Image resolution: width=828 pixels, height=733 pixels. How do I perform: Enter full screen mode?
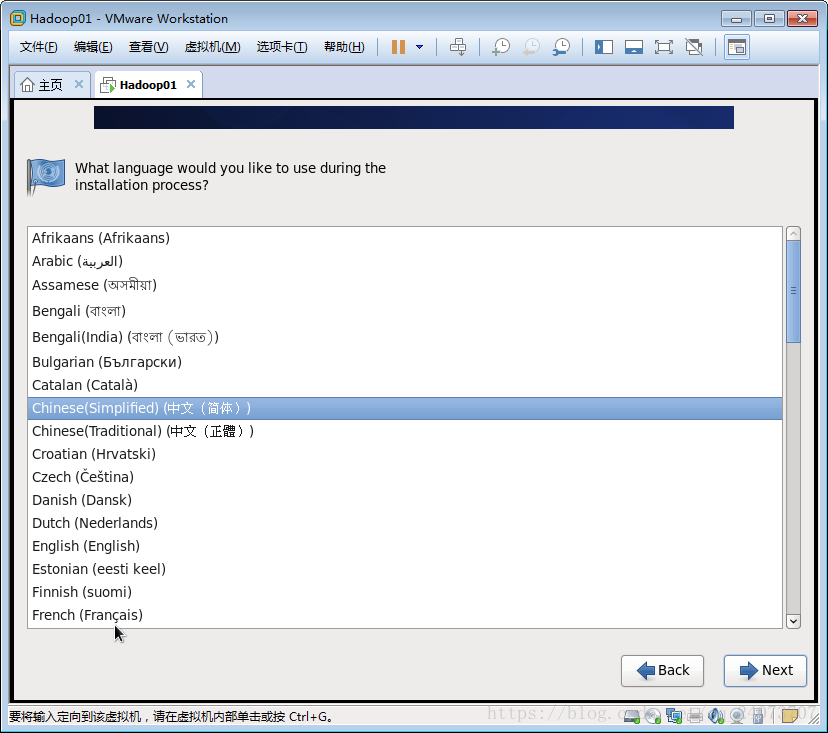664,47
